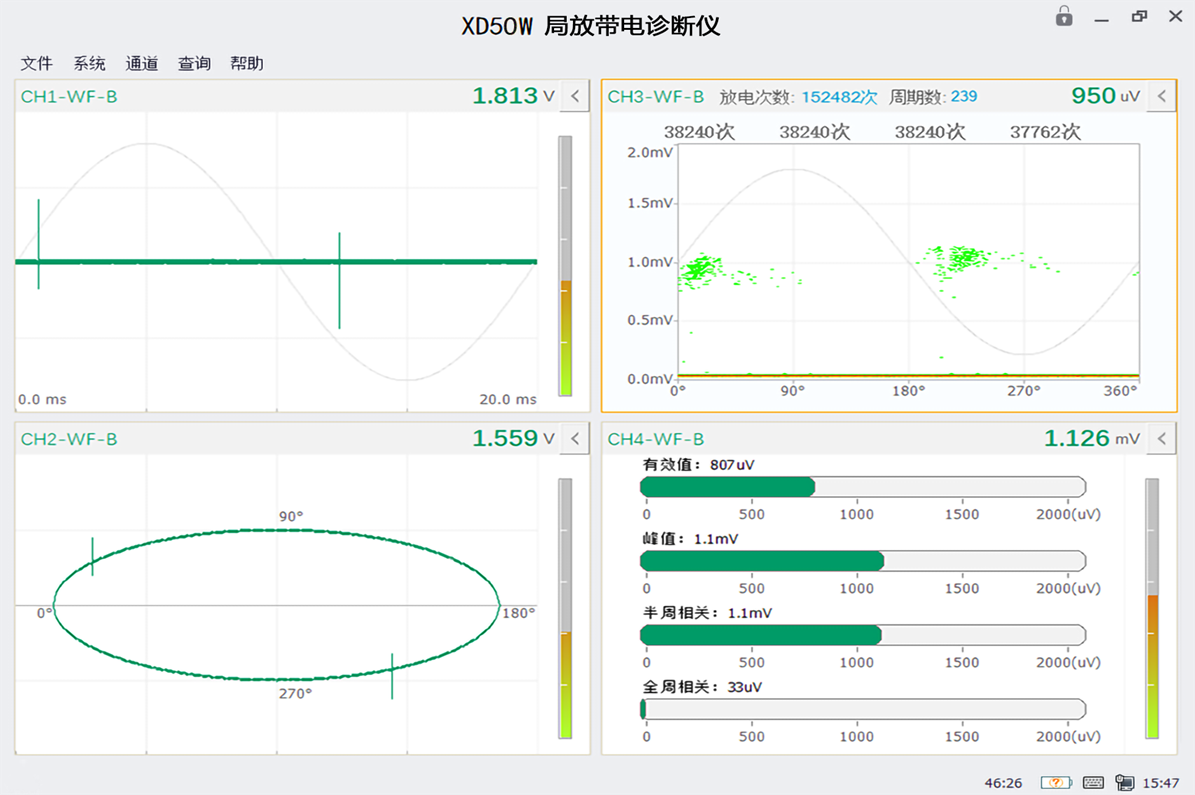Click the lock icon in title bar
Image resolution: width=1195 pixels, height=795 pixels.
coord(1064,16)
